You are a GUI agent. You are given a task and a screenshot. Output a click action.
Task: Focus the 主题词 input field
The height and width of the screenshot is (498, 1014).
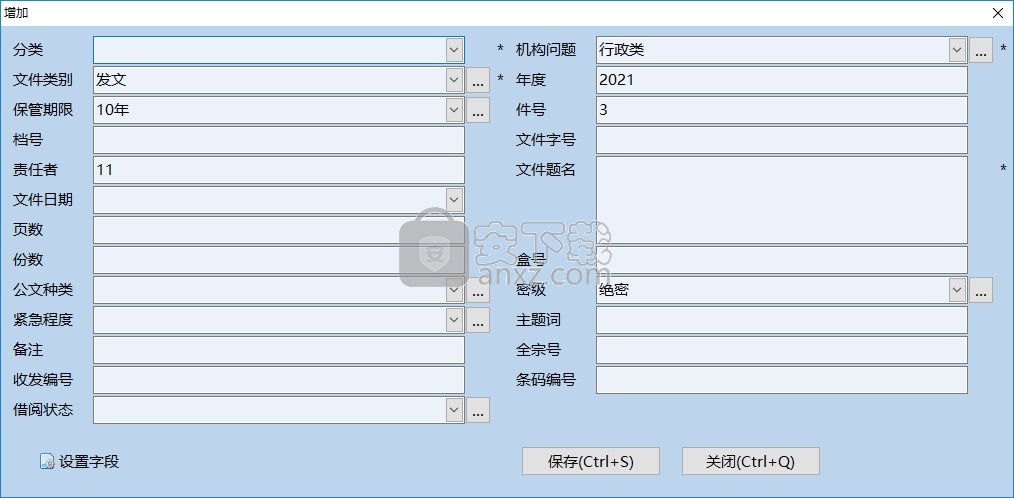point(782,319)
